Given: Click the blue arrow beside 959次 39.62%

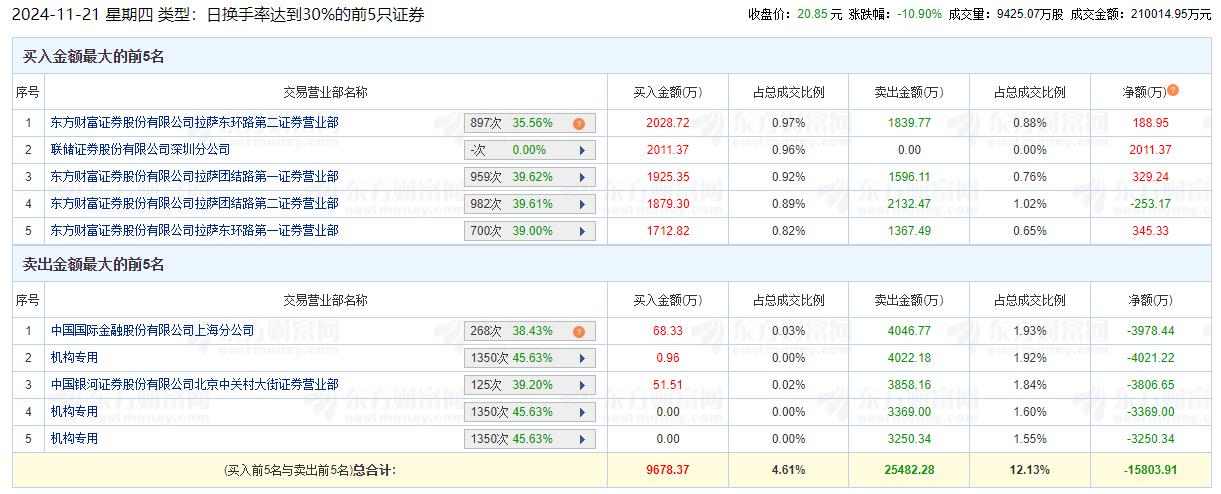Looking at the screenshot, I should [x=581, y=177].
